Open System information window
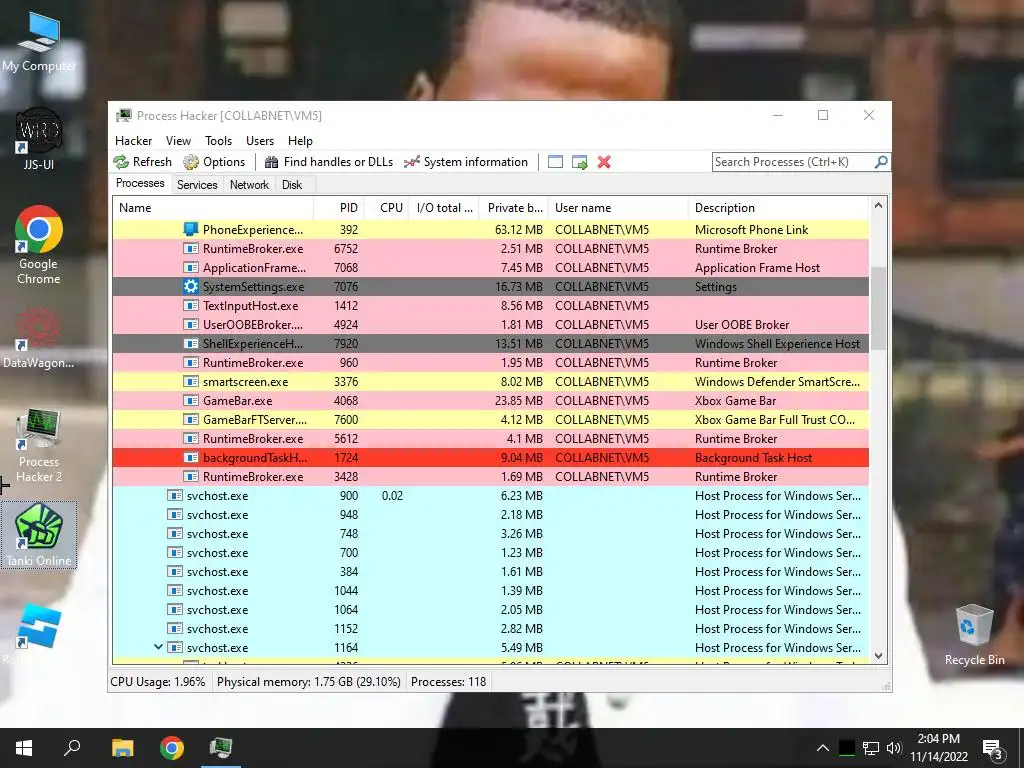Image resolution: width=1024 pixels, height=768 pixels. click(466, 162)
